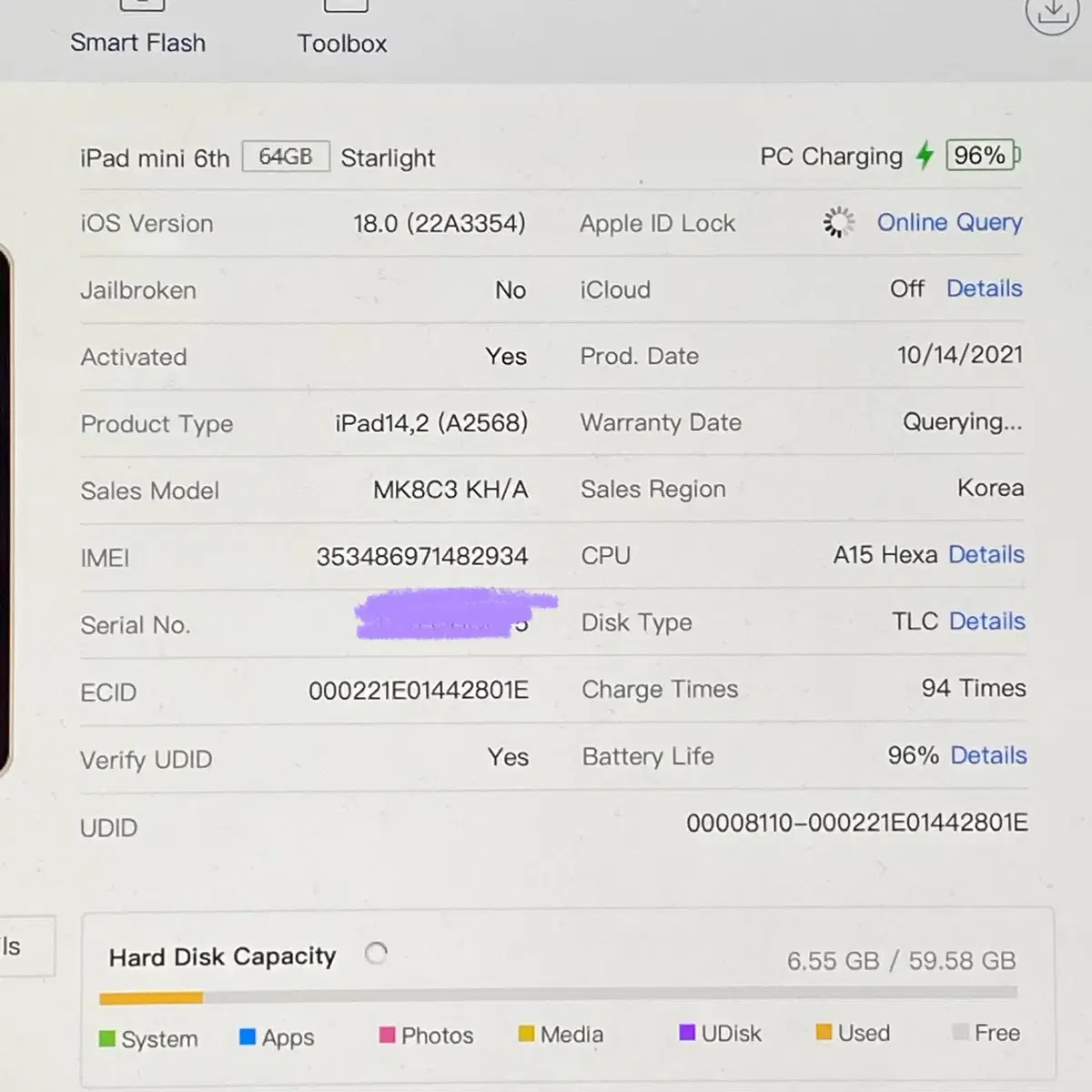
Task: Select the green System legend swatch
Action: (x=107, y=1038)
